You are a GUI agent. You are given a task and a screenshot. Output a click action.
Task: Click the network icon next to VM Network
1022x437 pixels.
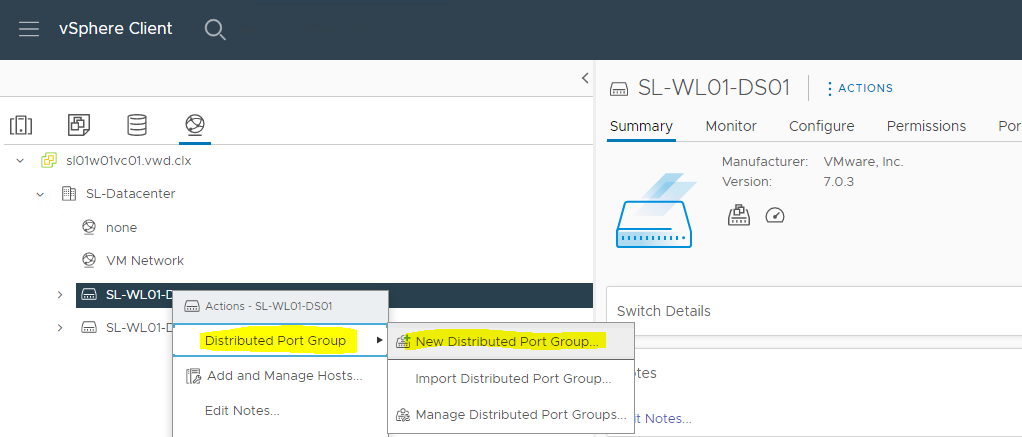point(89,260)
